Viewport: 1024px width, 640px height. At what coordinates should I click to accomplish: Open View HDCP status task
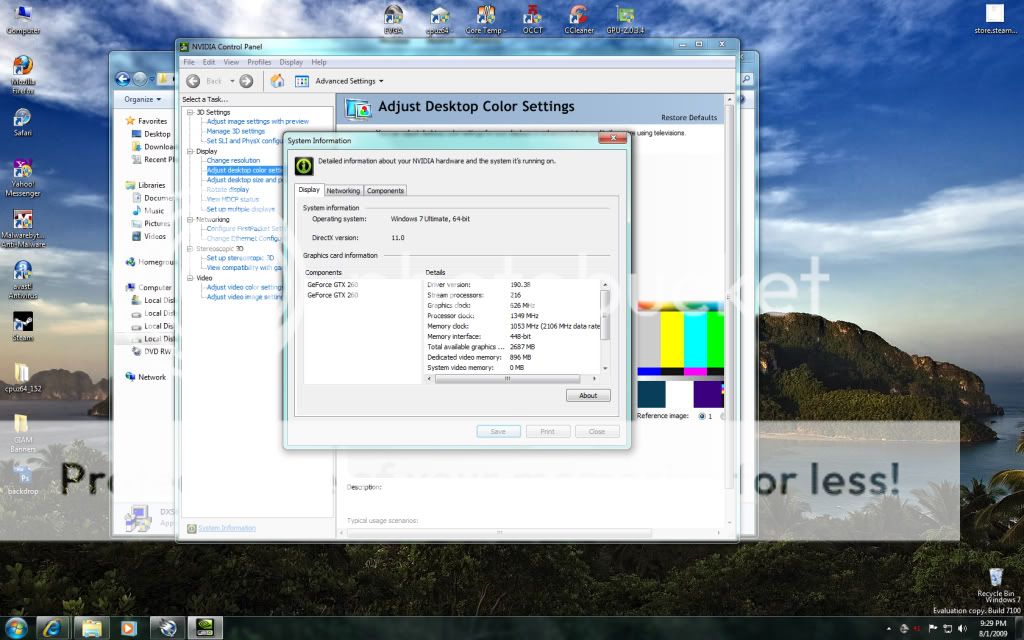tap(232, 199)
